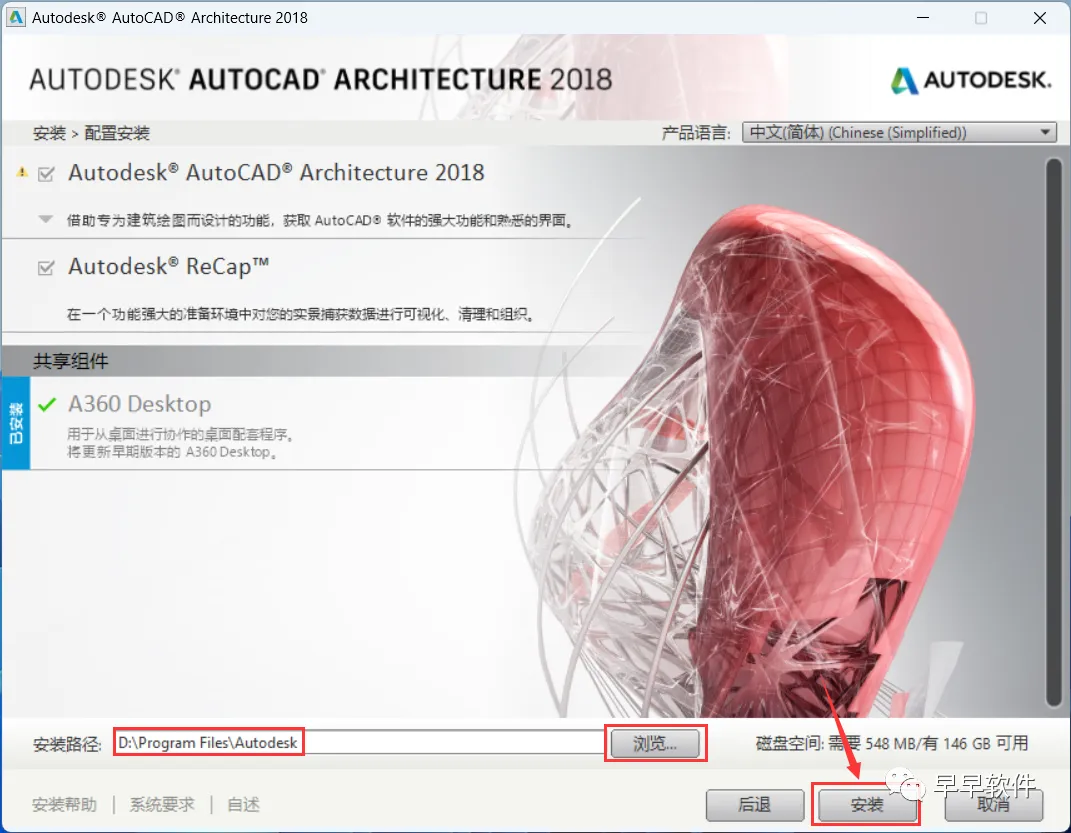
Task: Click the 安装 breadcrumb text
Action: (49, 133)
